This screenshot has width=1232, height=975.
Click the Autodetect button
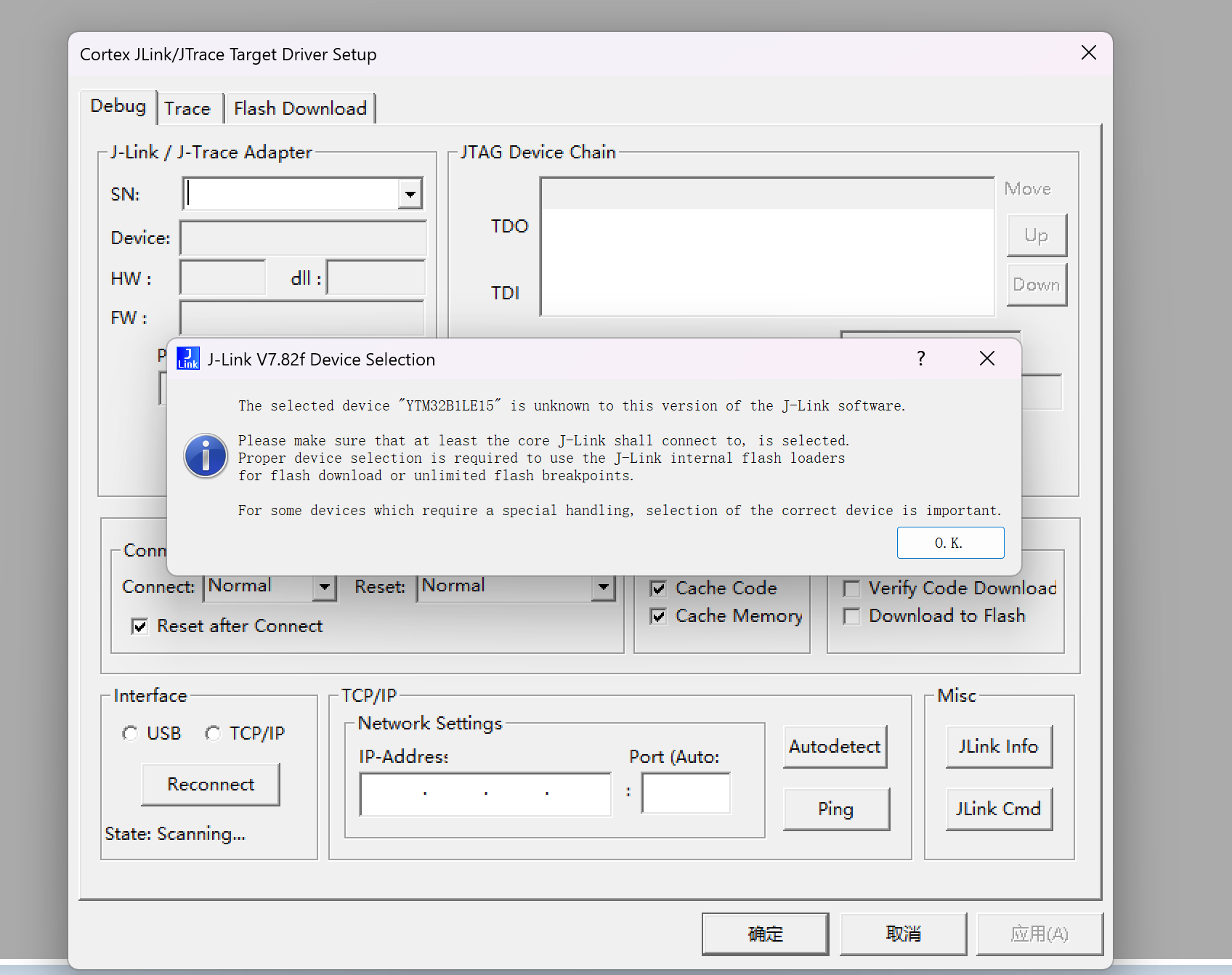point(835,747)
